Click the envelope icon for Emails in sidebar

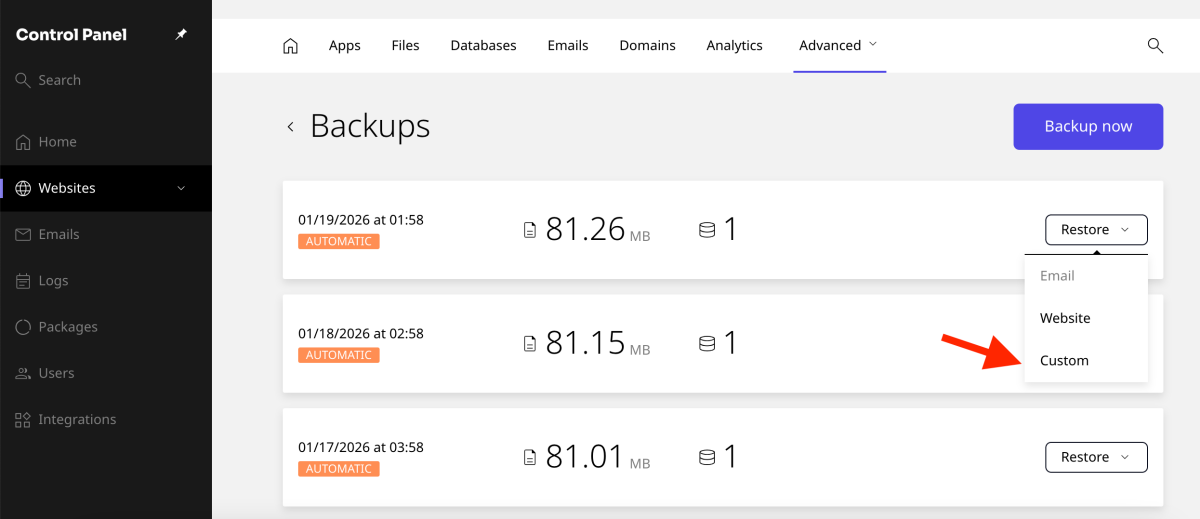(24, 234)
